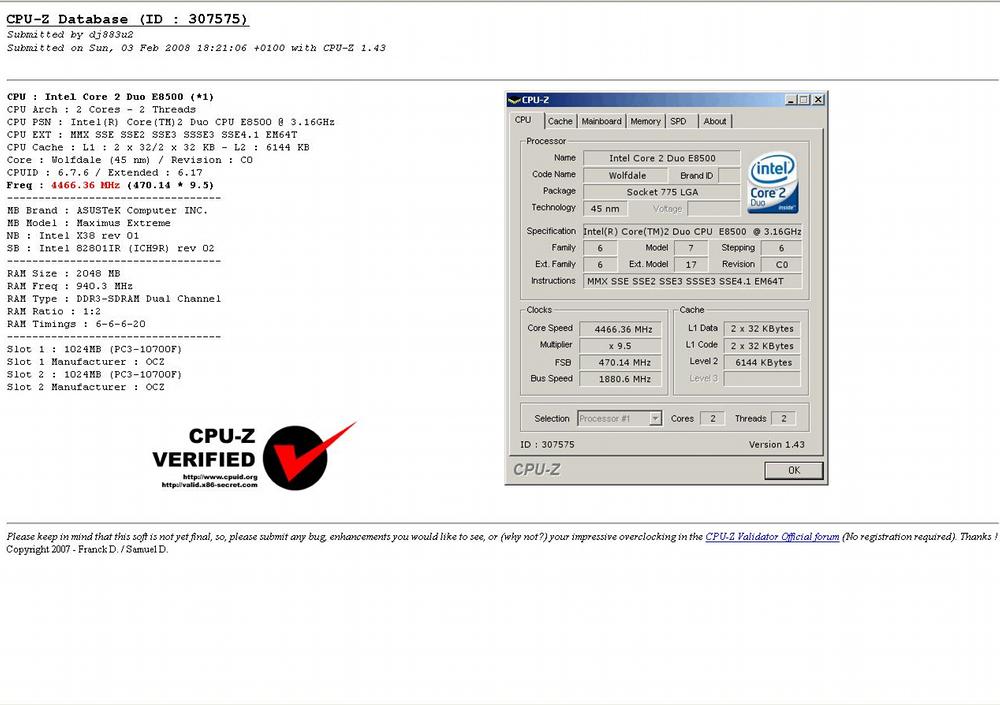The image size is (1000, 705).
Task: Select the CPU tab
Action: click(523, 120)
